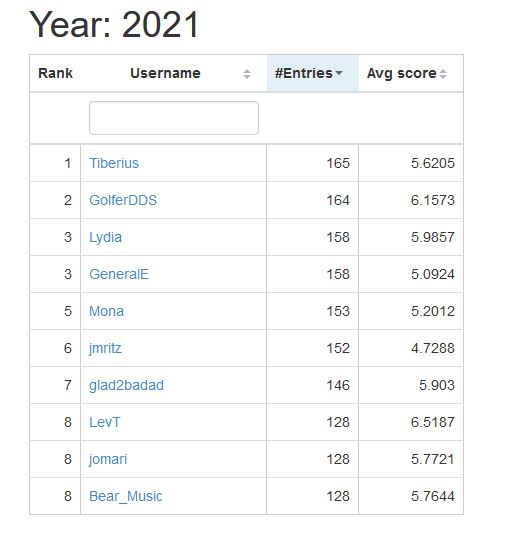This screenshot has height=538, width=508.
Task: Open Tiberius user profile link
Action: coord(114,163)
